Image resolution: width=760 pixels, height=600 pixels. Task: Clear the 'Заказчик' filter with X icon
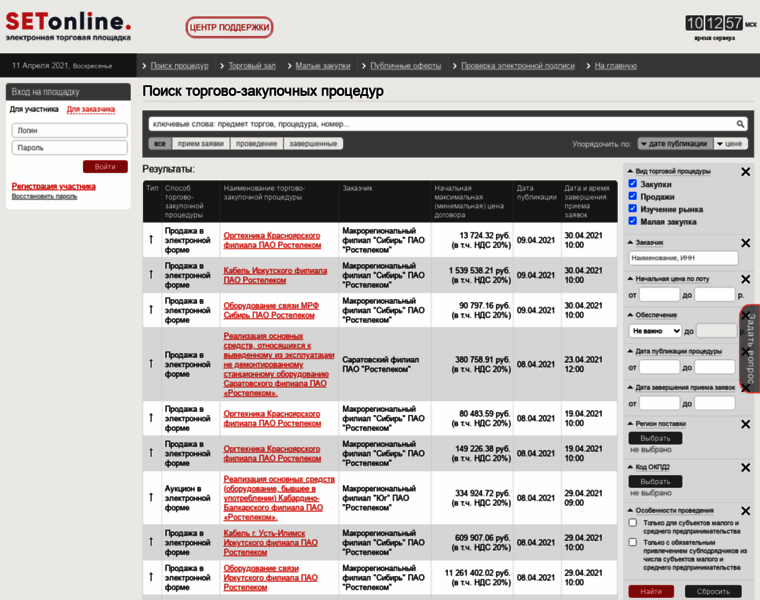pos(745,243)
